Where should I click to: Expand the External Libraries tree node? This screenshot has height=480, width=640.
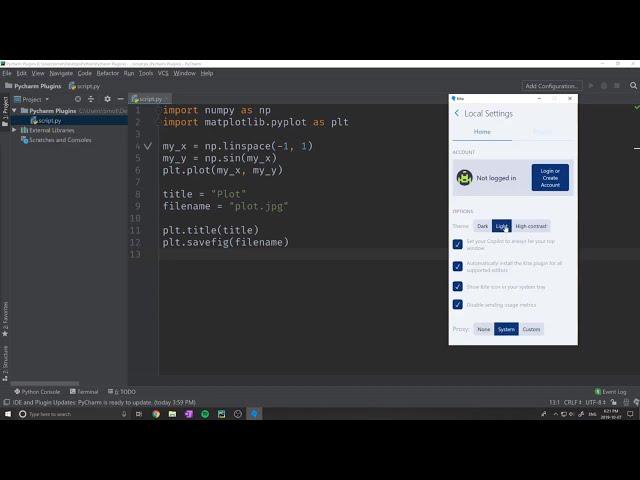(x=14, y=130)
